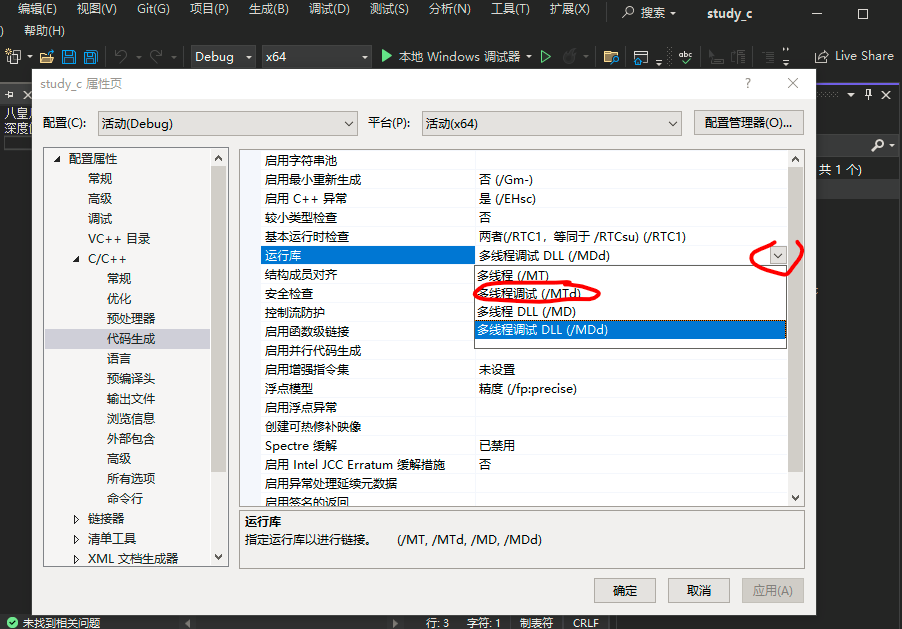Viewport: 902px width, 629px height.
Task: Open the 平台(P) 活动(x64) combo box
Action: 551,123
